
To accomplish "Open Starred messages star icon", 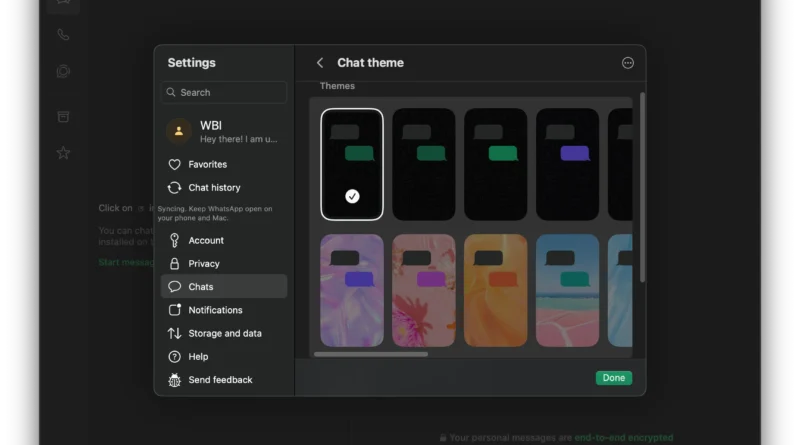I will (x=63, y=153).
